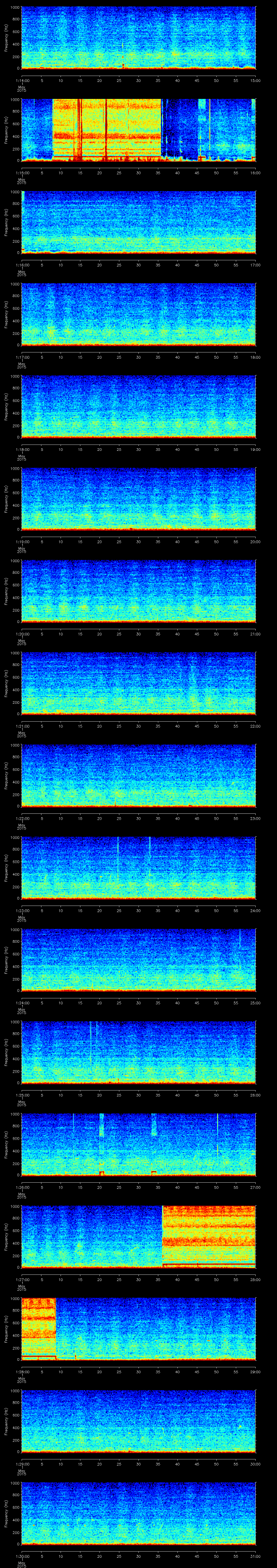Click the '19:00' end time label
Viewport: 277px width, 1568px height.
point(256,449)
